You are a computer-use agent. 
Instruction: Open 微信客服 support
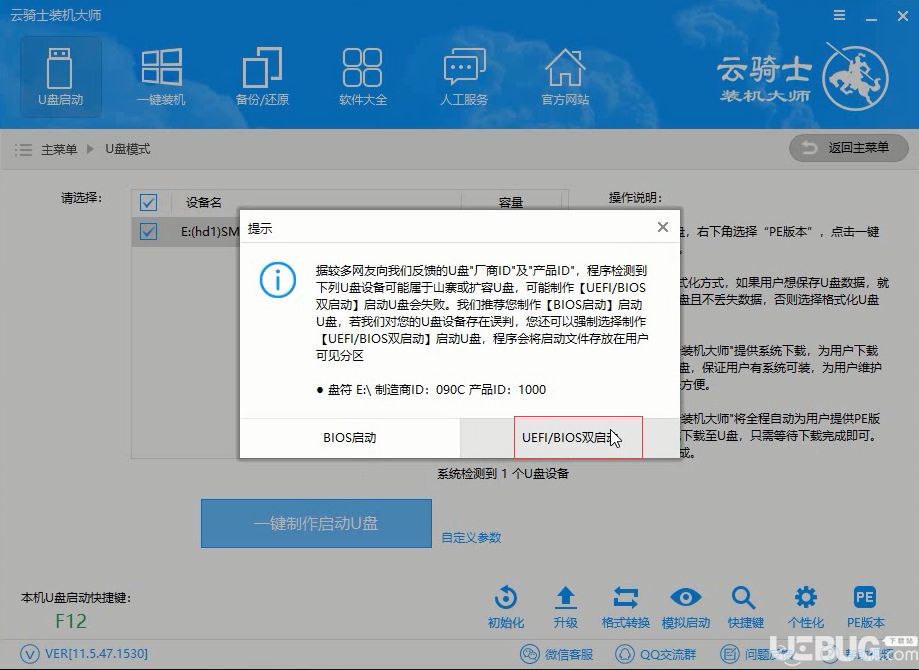click(x=557, y=654)
